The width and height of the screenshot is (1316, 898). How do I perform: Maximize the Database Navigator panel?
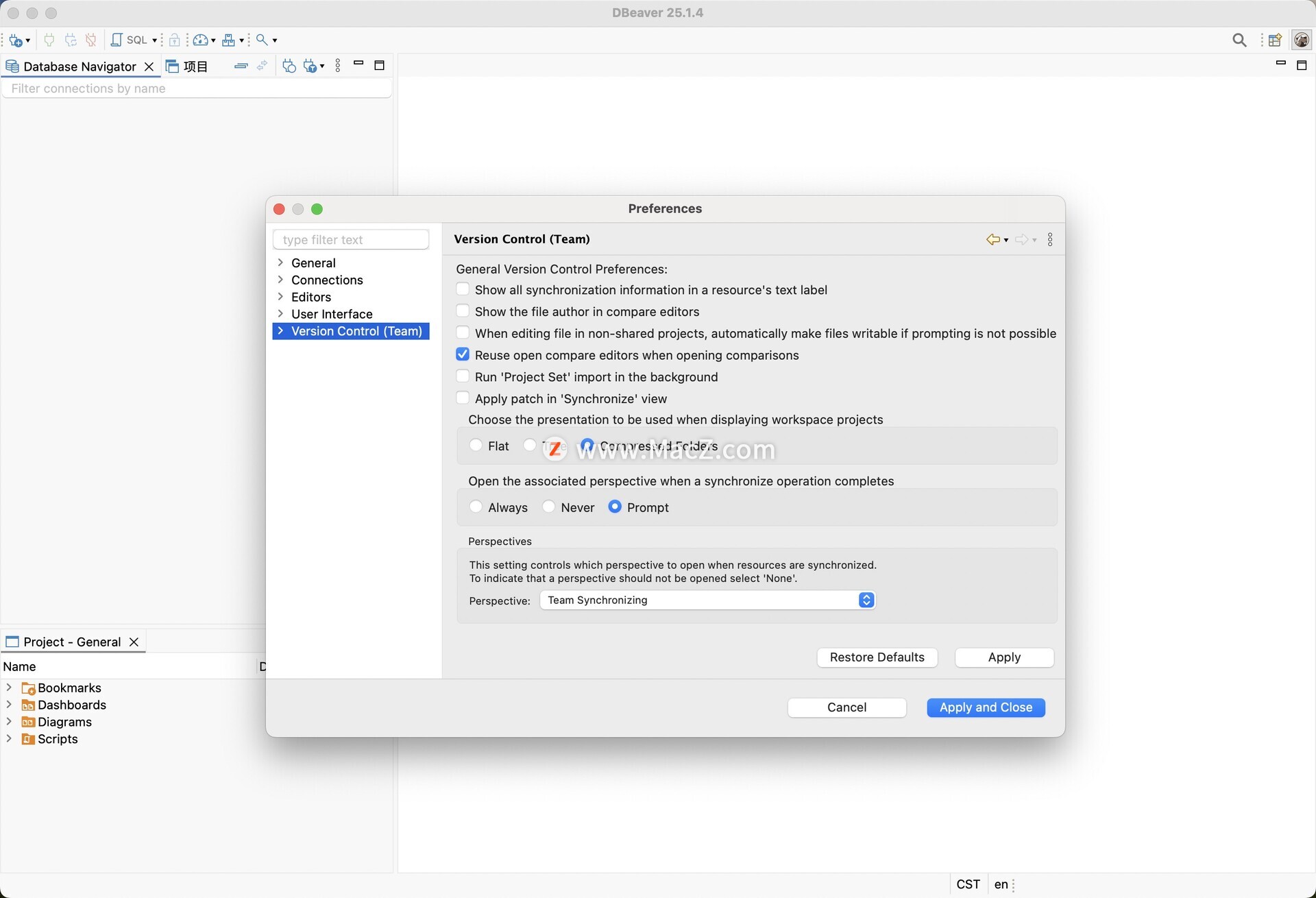[380, 65]
